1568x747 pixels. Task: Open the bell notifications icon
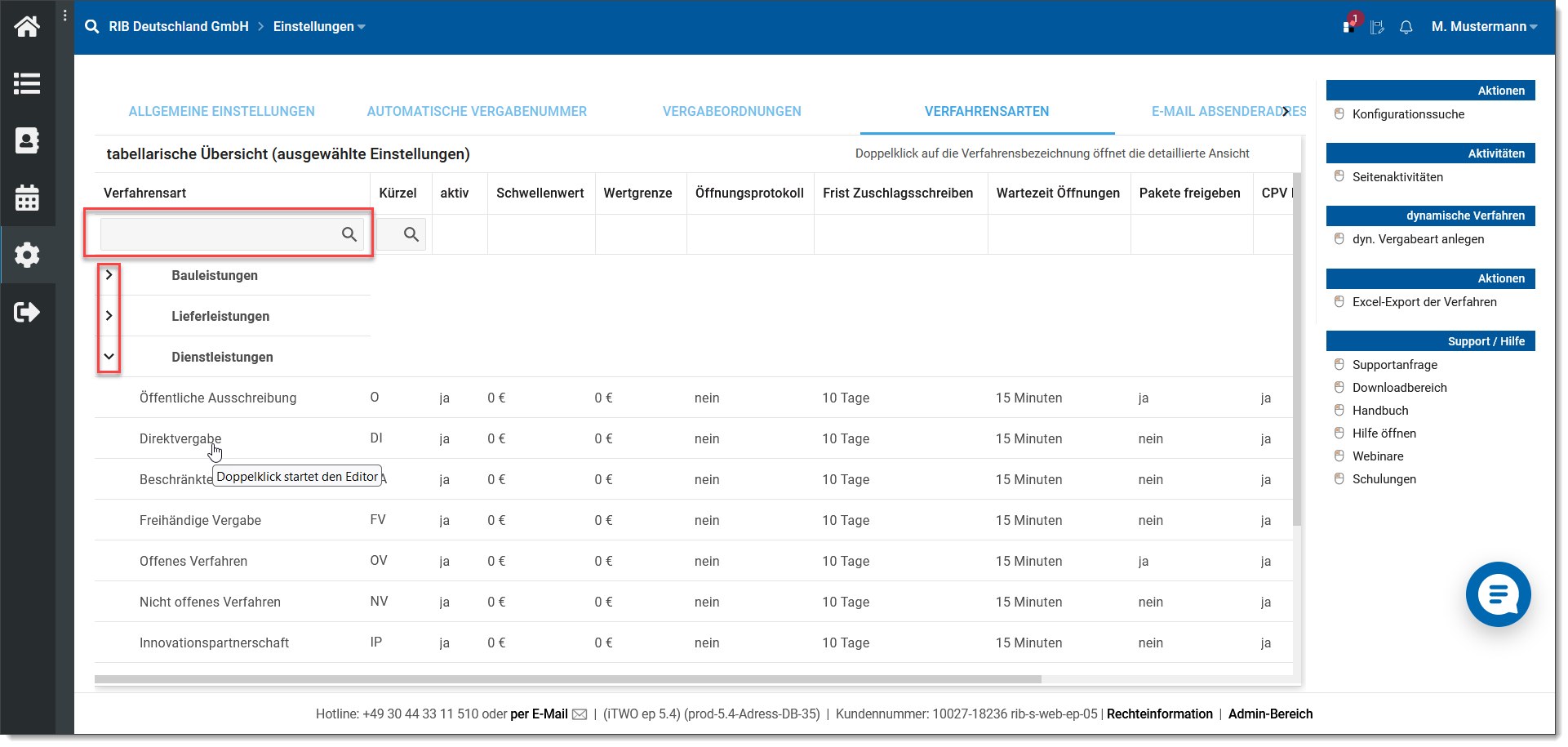(1406, 27)
